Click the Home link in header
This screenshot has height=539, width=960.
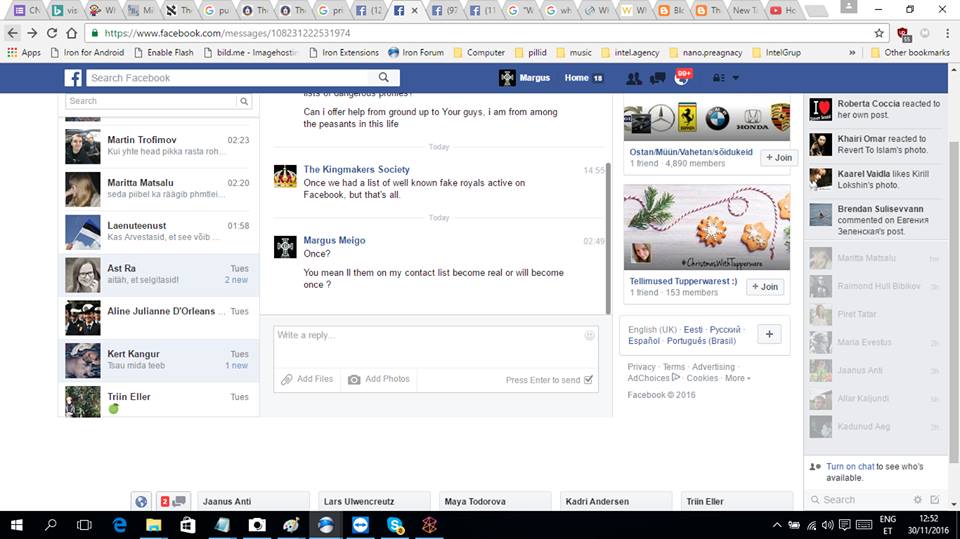click(577, 78)
